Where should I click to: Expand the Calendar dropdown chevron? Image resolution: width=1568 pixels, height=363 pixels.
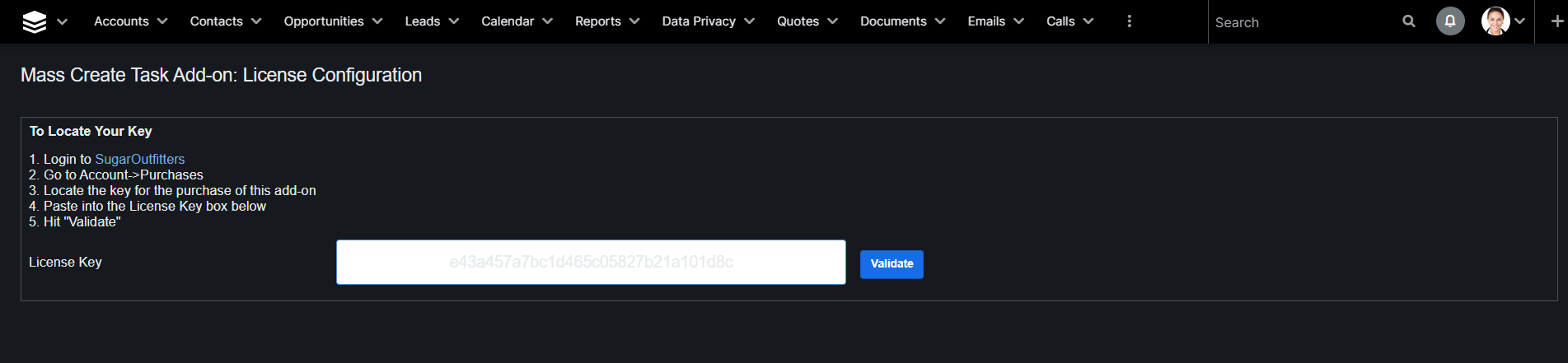pos(548,21)
